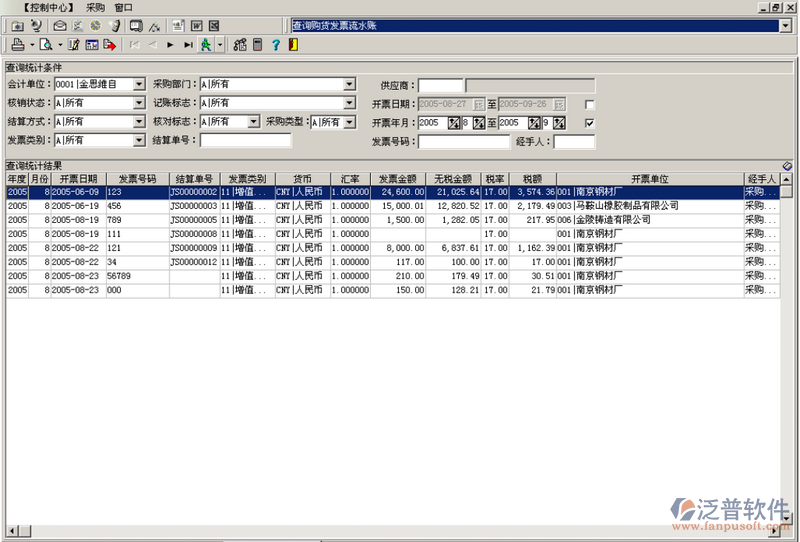
Task: Click the printer icon in the toolbar
Action: tap(17, 45)
